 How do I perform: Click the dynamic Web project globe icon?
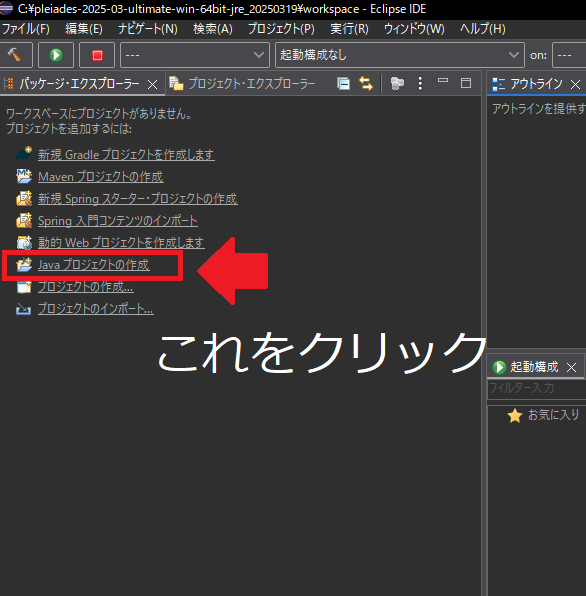(24, 242)
